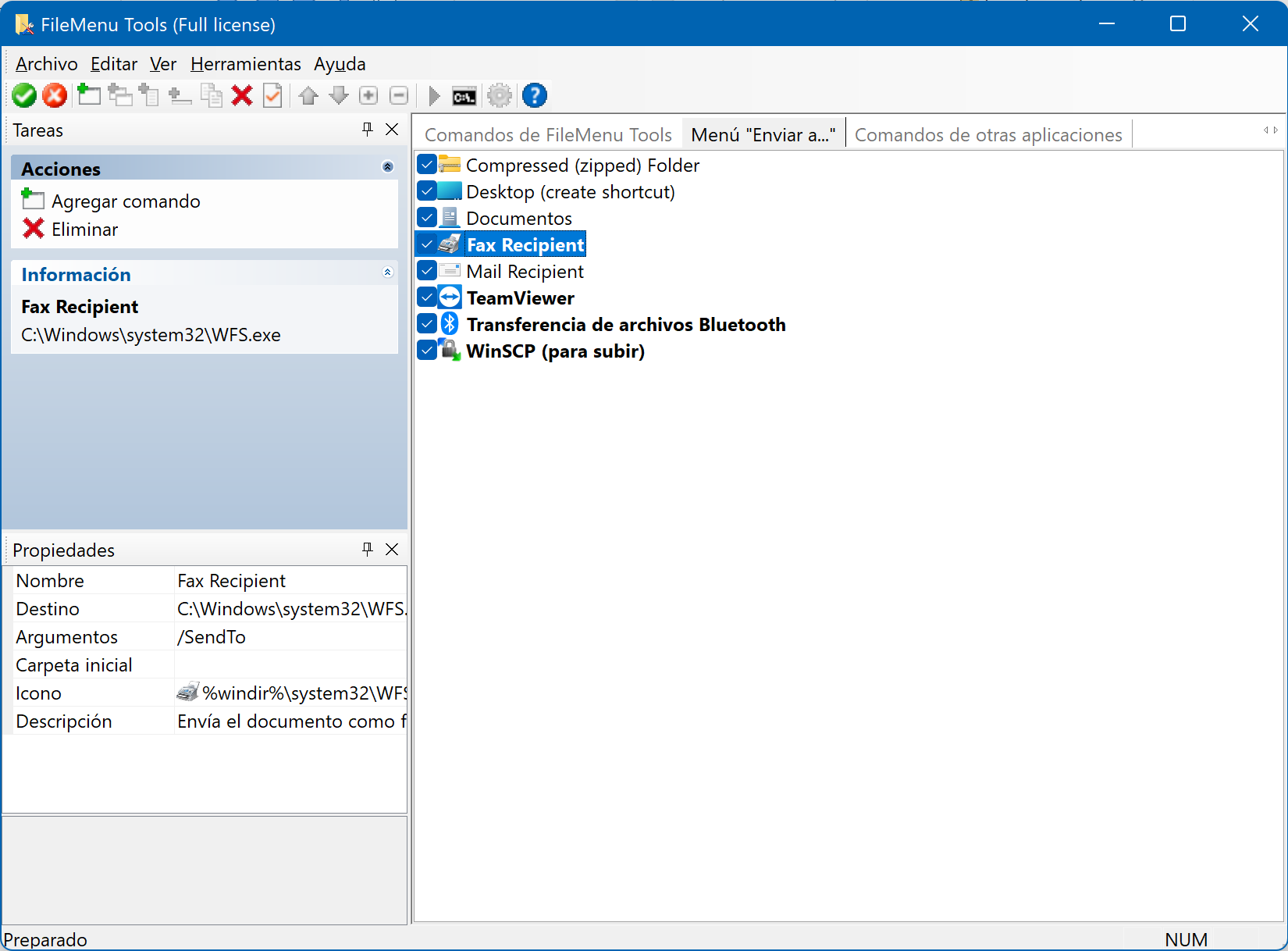This screenshot has height=951, width=1288.
Task: Pin the Propiedades panel with pushpin icon
Action: tap(368, 550)
